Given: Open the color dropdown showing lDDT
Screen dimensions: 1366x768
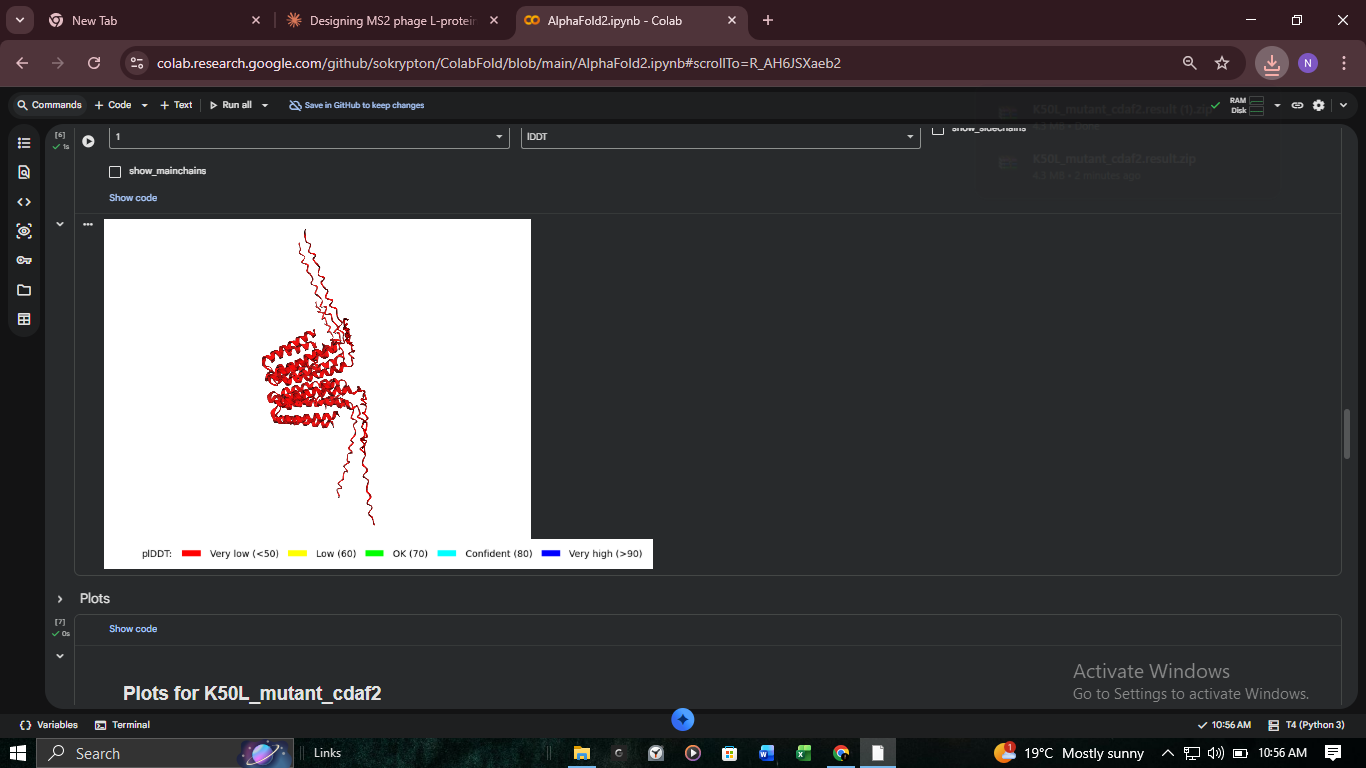Looking at the screenshot, I should click(721, 137).
